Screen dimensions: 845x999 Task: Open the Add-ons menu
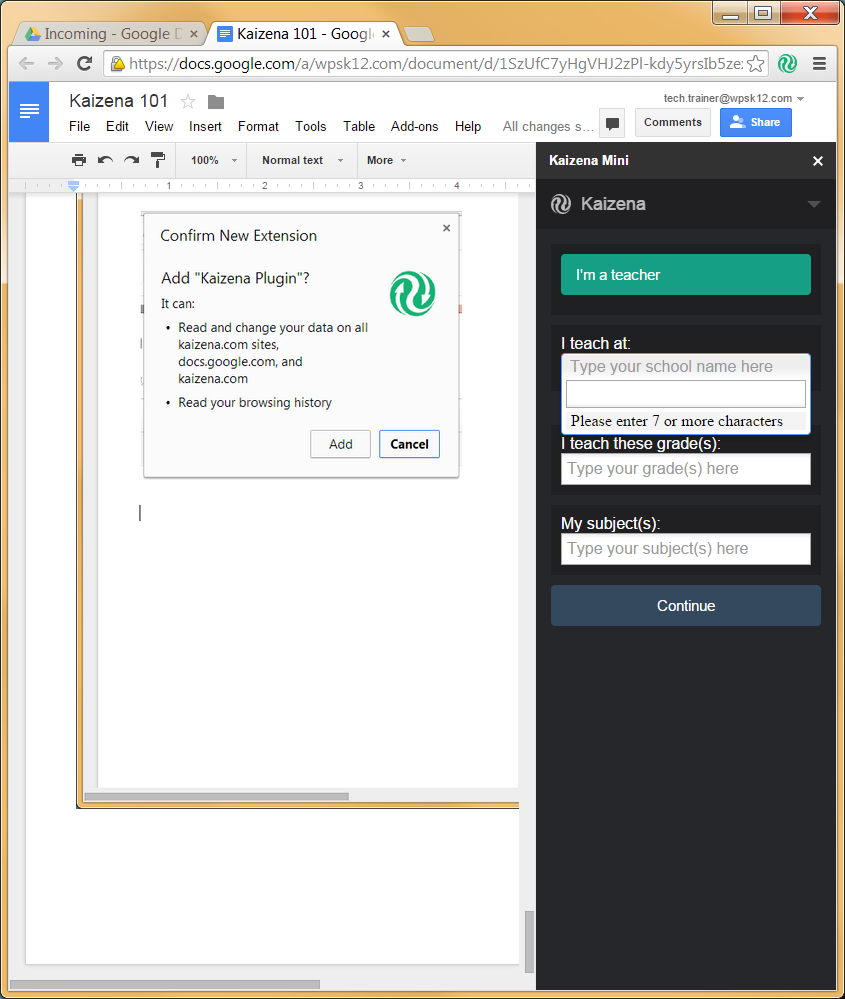pyautogui.click(x=414, y=127)
